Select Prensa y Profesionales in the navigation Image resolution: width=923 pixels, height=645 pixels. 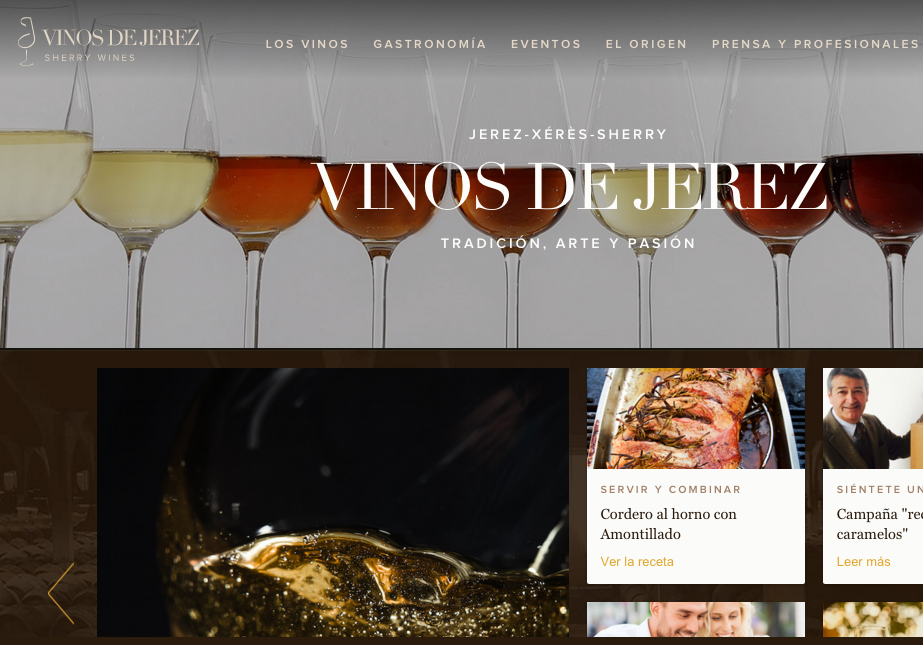(x=815, y=44)
